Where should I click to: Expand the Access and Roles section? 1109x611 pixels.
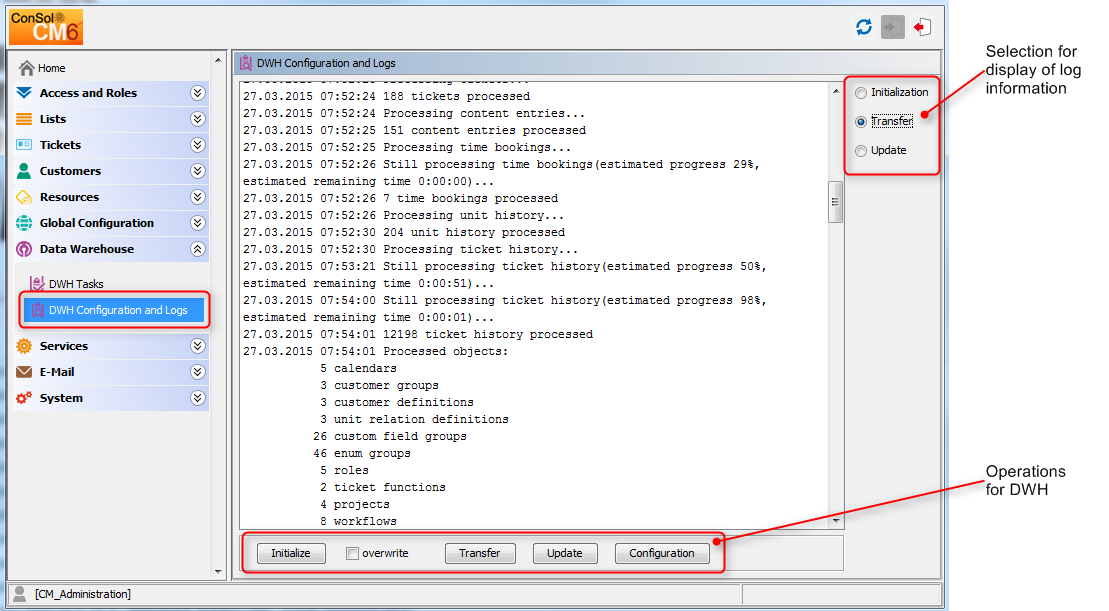pyautogui.click(x=198, y=92)
